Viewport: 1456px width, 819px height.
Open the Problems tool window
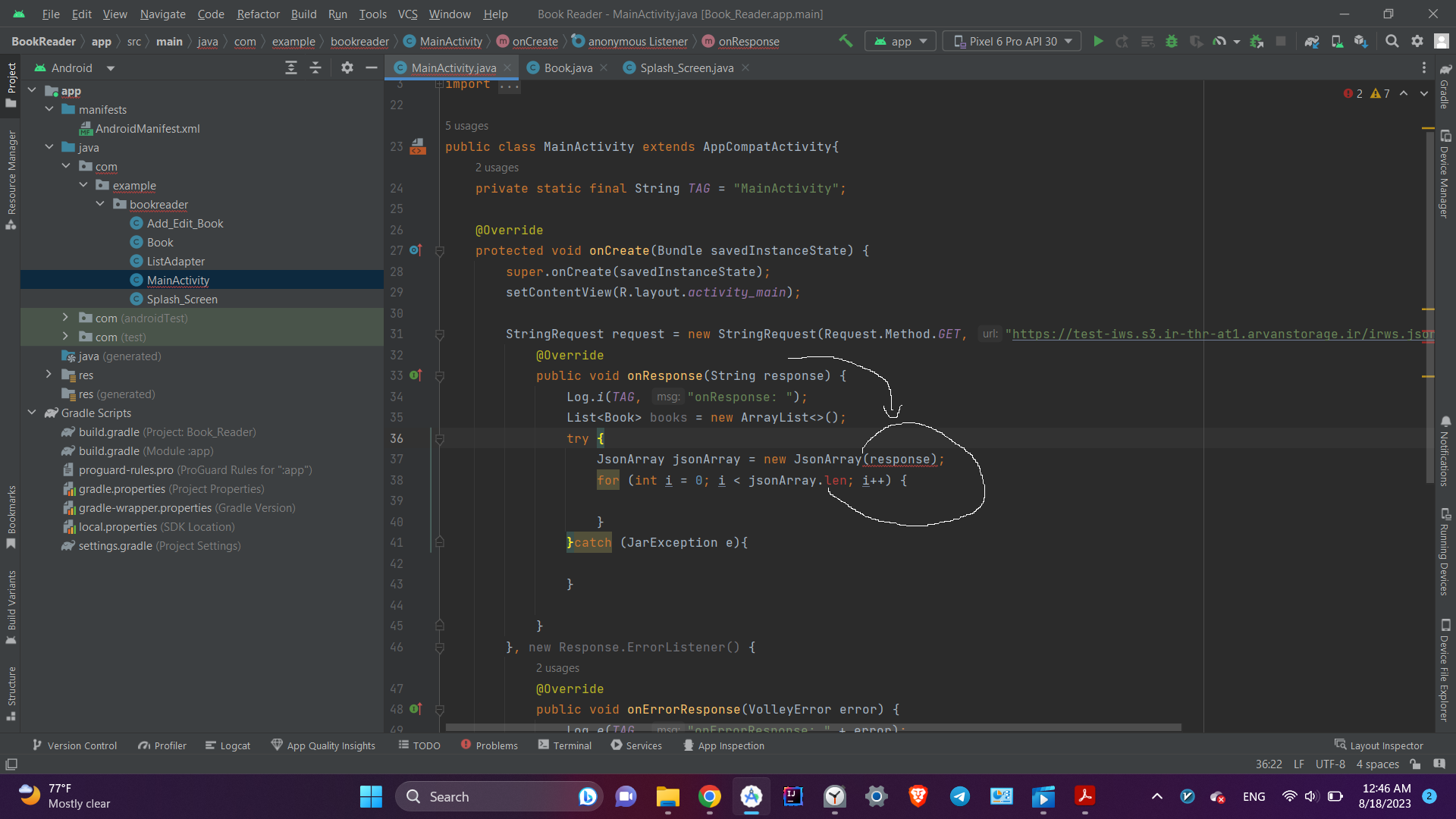(x=489, y=745)
